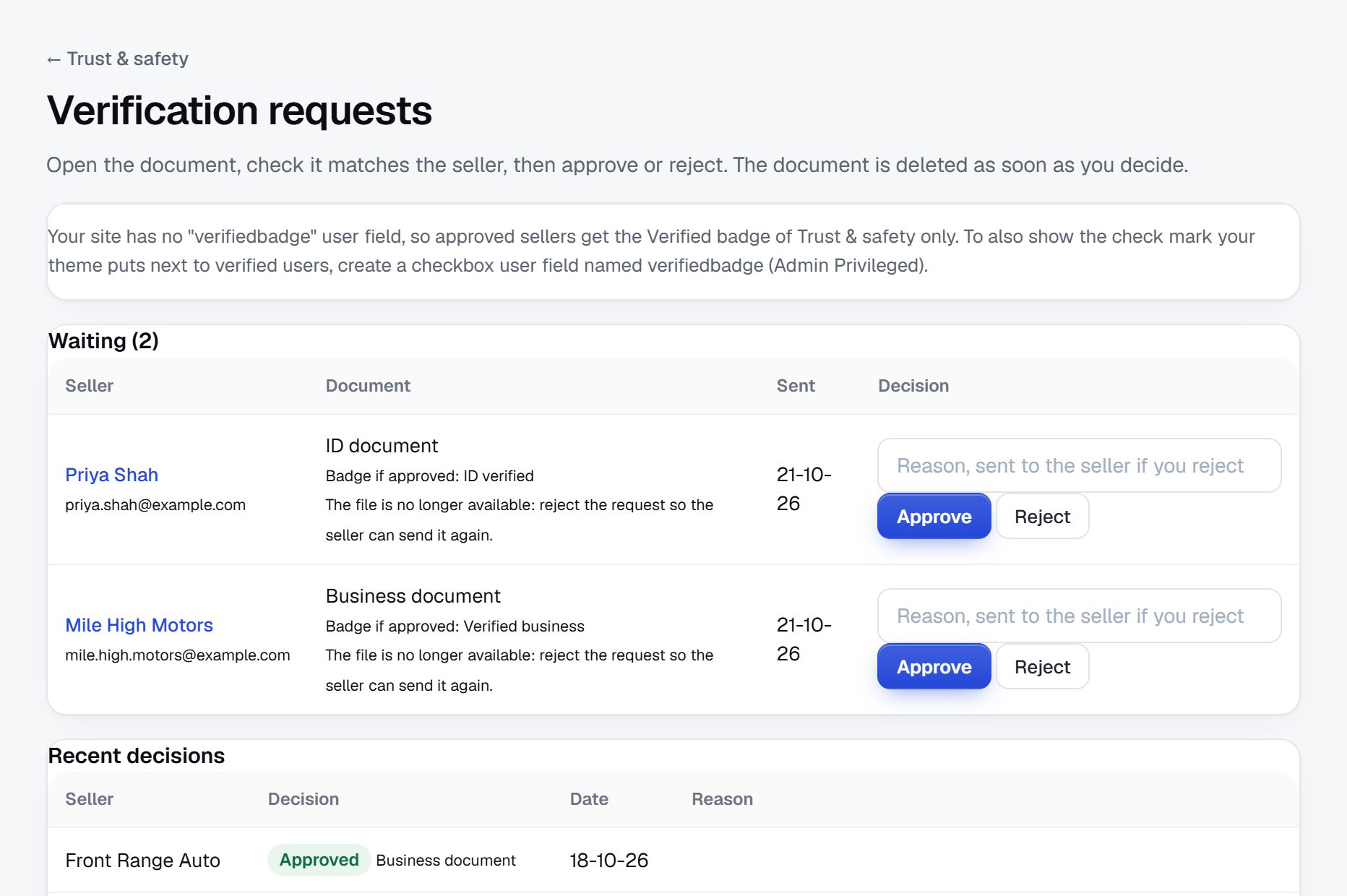Image resolution: width=1347 pixels, height=896 pixels.
Task: Click "Badge if approved: Verified business" text
Action: pyautogui.click(x=455, y=626)
